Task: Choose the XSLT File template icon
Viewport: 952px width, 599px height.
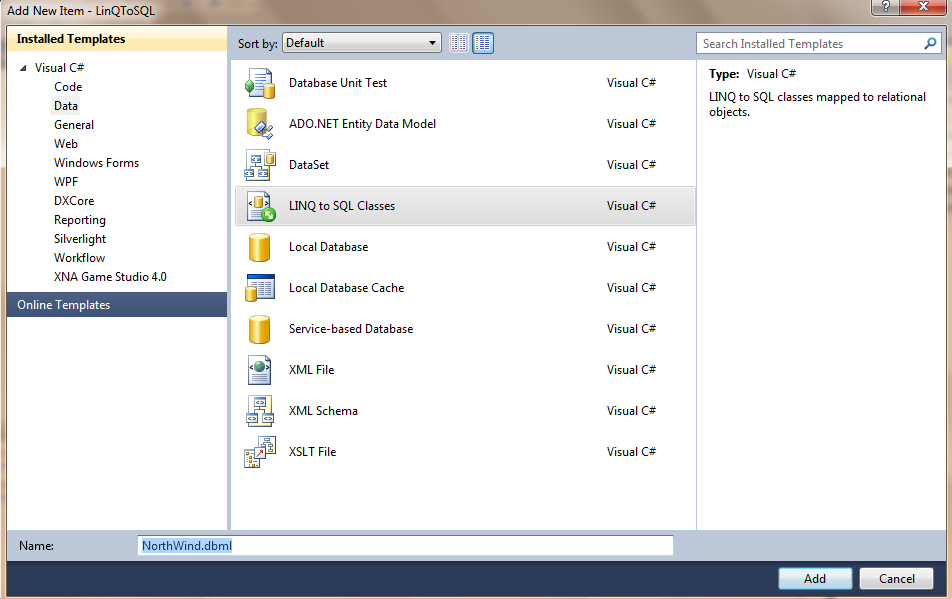Action: click(x=260, y=452)
